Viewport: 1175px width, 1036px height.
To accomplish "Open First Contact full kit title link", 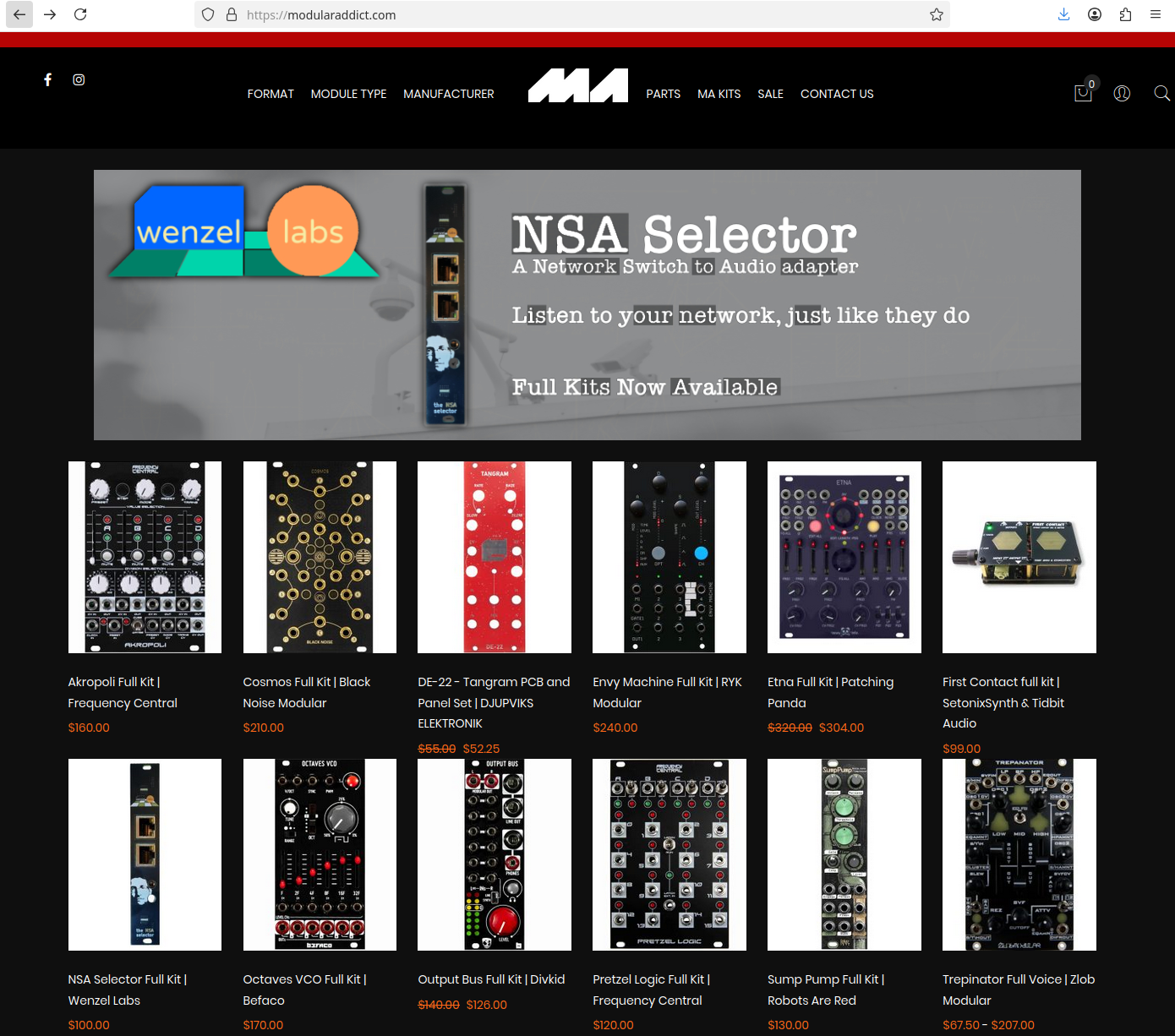I will pyautogui.click(x=1003, y=702).
